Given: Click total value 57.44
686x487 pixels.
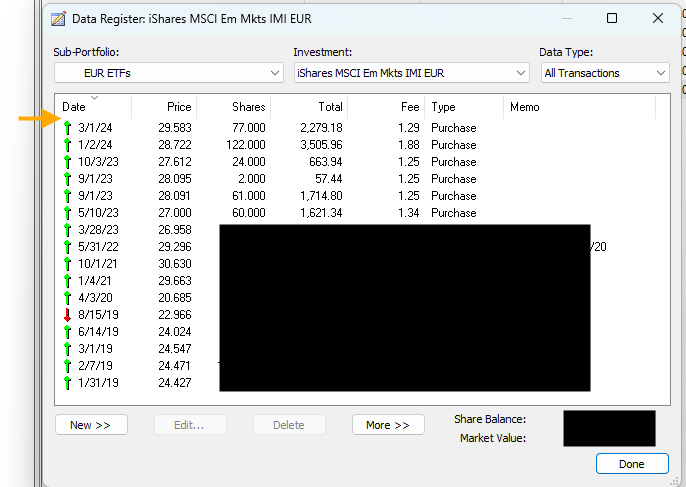Looking at the screenshot, I should click(x=329, y=179).
